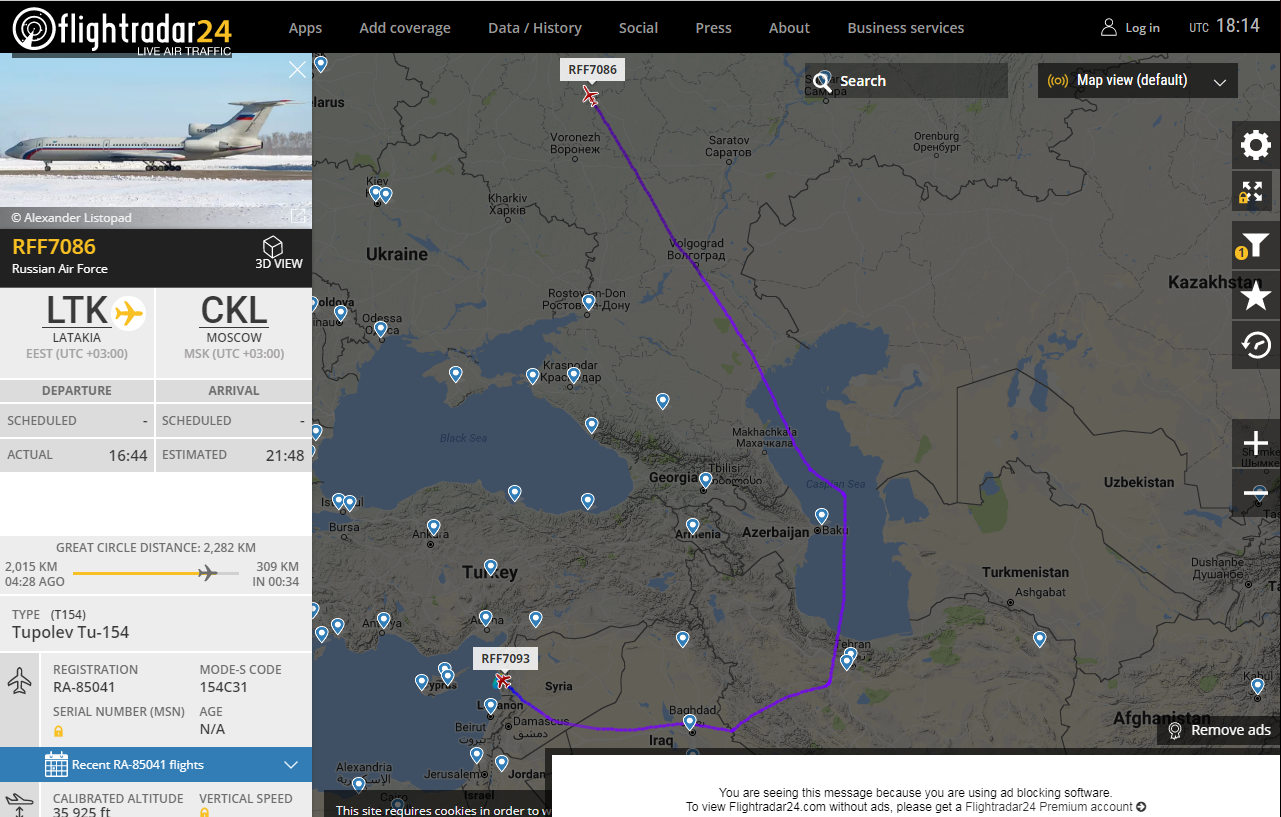1281x817 pixels.
Task: Open the playback history clock icon
Action: (x=1255, y=346)
